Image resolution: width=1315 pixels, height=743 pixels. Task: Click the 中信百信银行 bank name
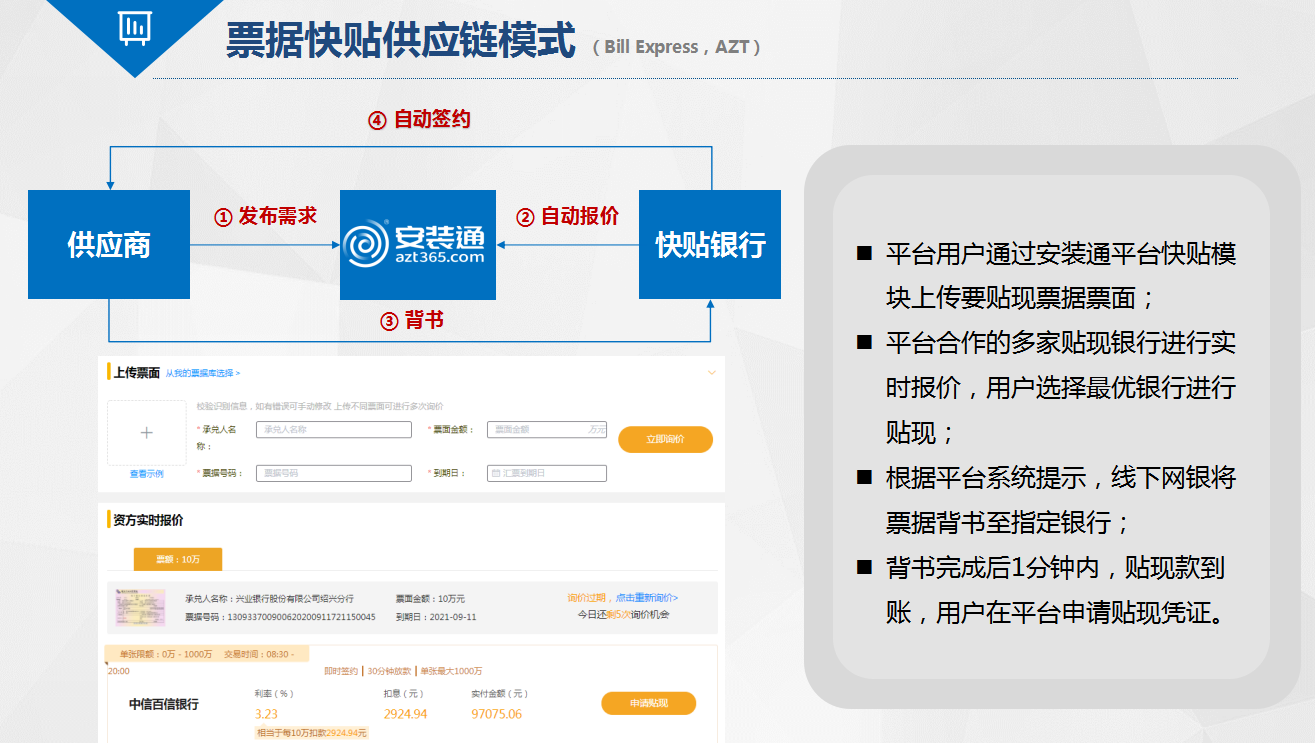click(x=164, y=704)
